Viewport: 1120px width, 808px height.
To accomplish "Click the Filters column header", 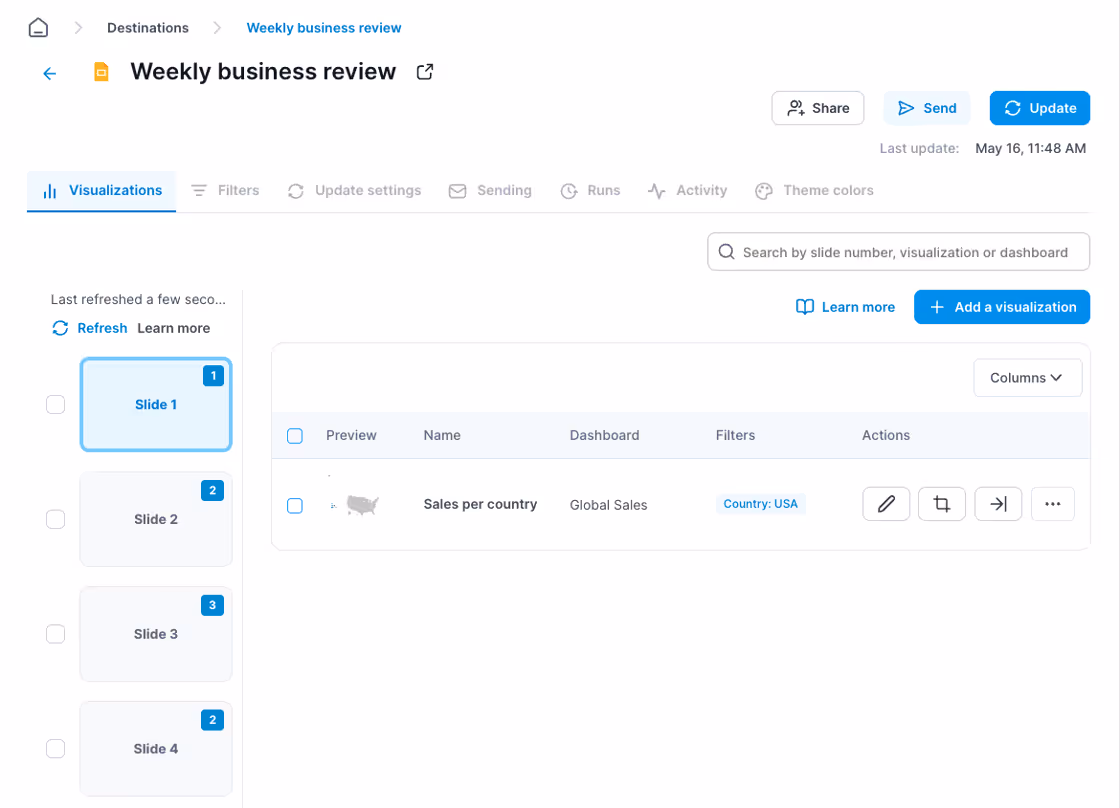I will point(735,435).
